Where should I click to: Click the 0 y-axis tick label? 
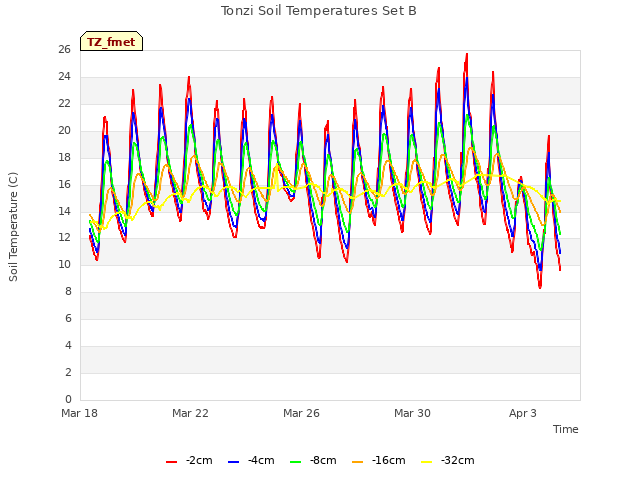[x=68, y=400]
